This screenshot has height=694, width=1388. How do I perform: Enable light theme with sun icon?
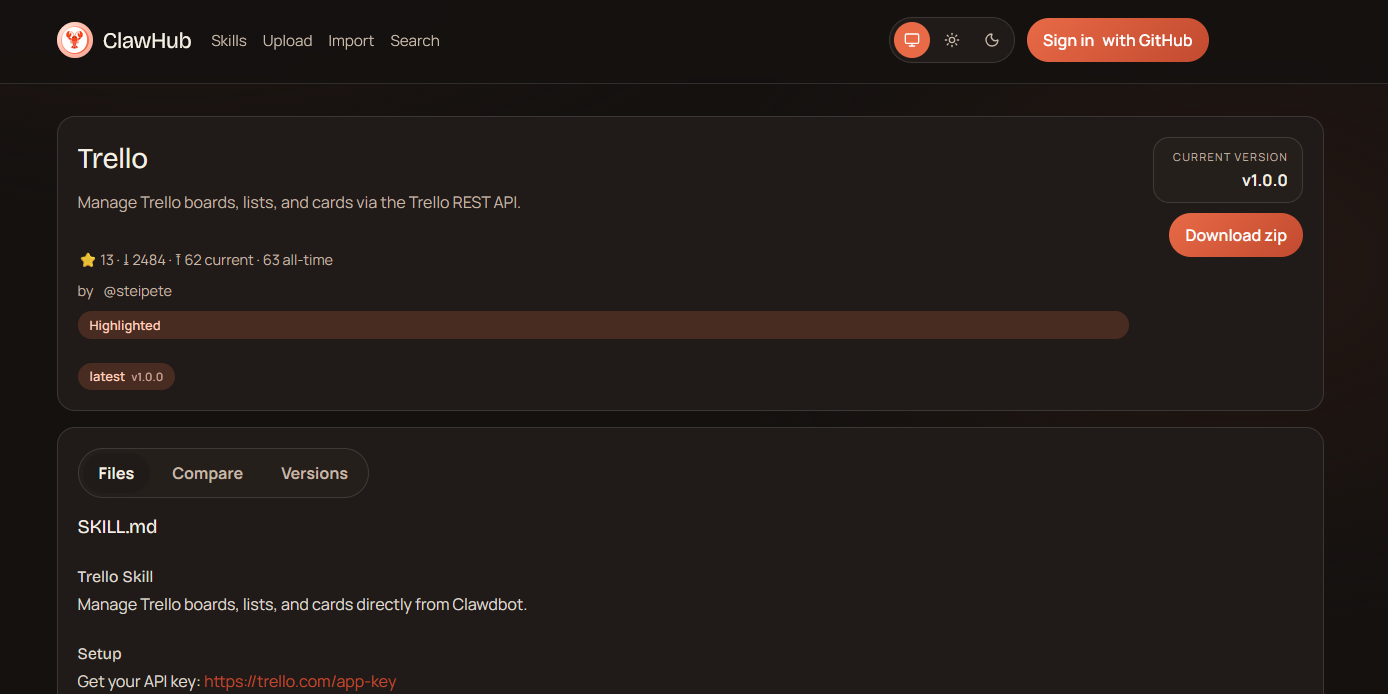(952, 40)
